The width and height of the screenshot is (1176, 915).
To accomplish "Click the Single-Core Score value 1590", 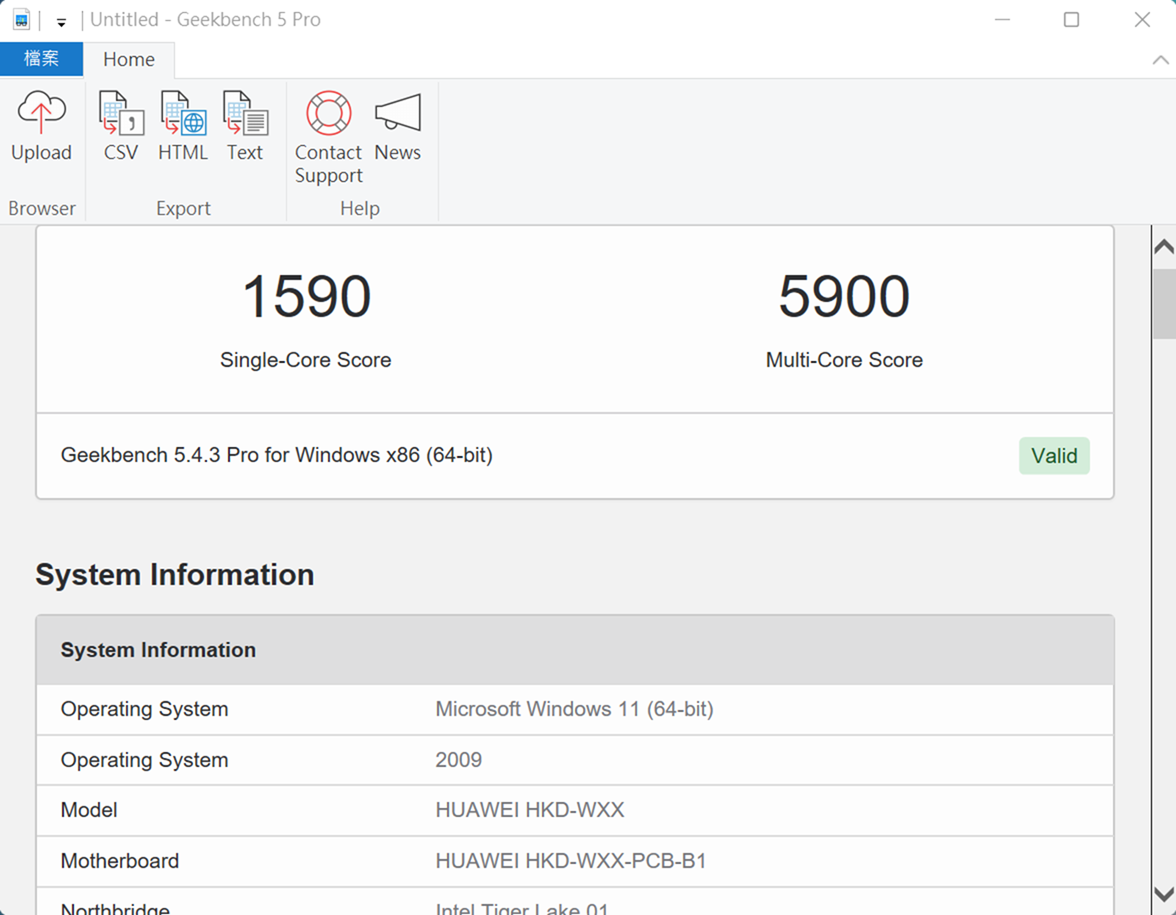I will pyautogui.click(x=306, y=297).
